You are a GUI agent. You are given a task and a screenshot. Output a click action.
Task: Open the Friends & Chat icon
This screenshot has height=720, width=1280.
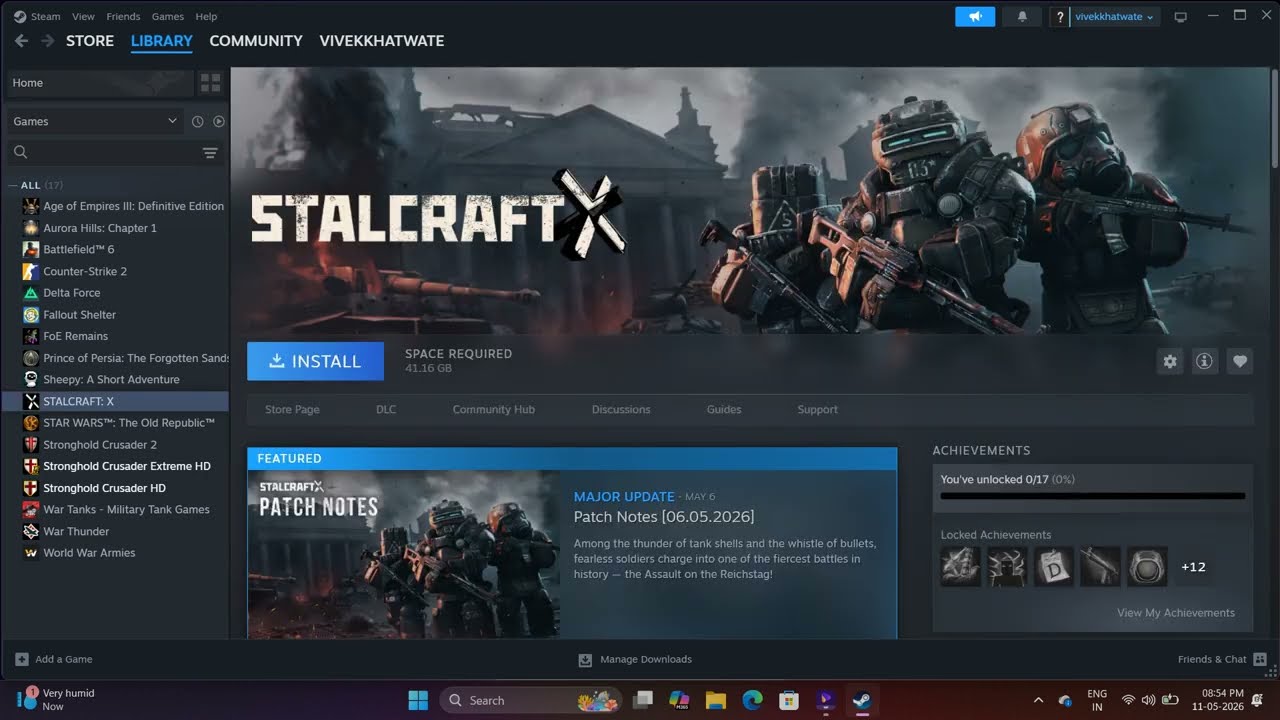[1260, 659]
